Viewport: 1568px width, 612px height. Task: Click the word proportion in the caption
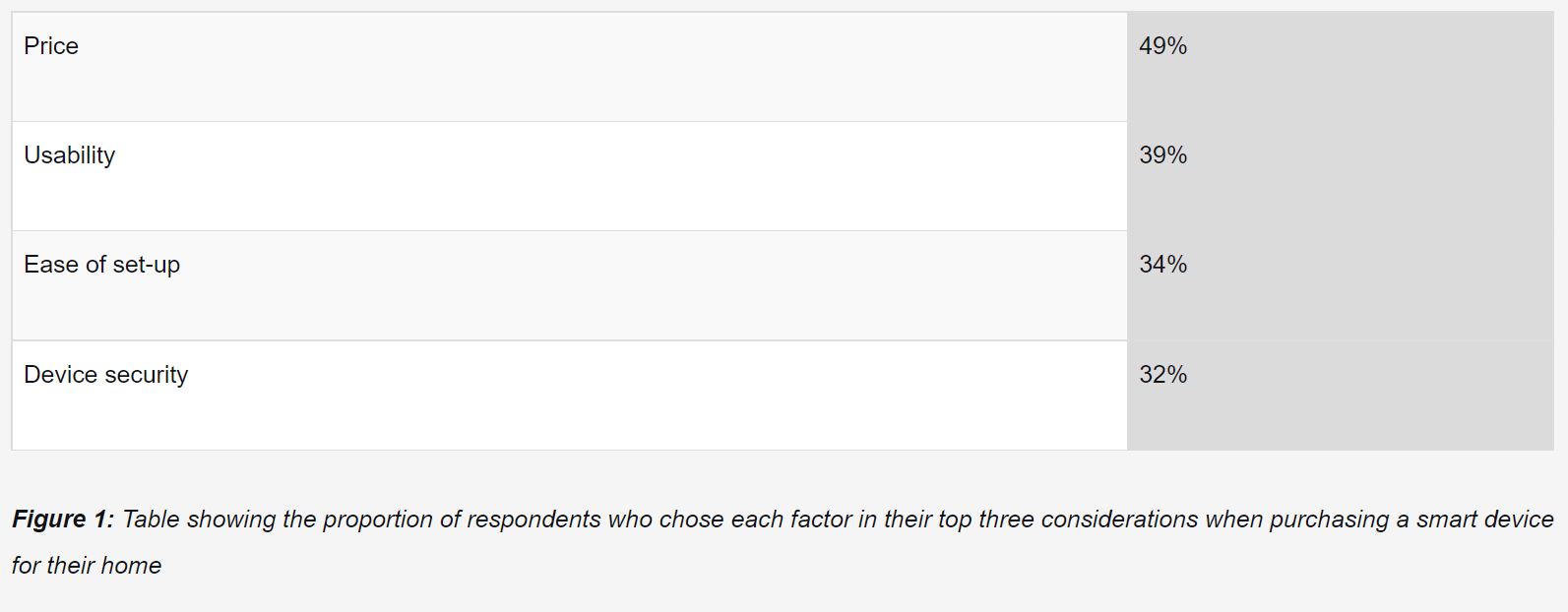click(377, 520)
